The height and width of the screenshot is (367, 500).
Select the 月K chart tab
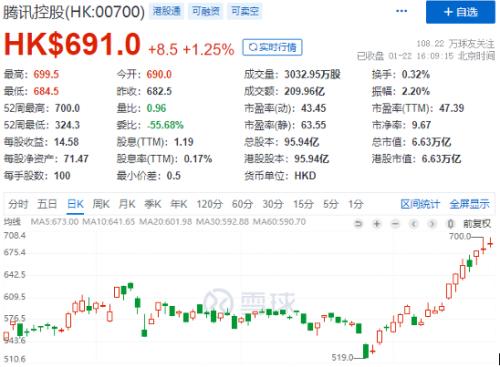[127, 204]
